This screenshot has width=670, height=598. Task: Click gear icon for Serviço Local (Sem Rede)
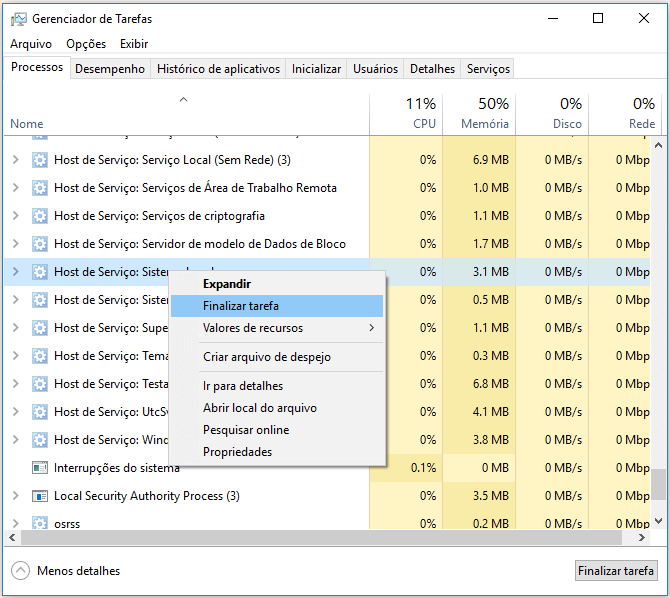(x=40, y=160)
